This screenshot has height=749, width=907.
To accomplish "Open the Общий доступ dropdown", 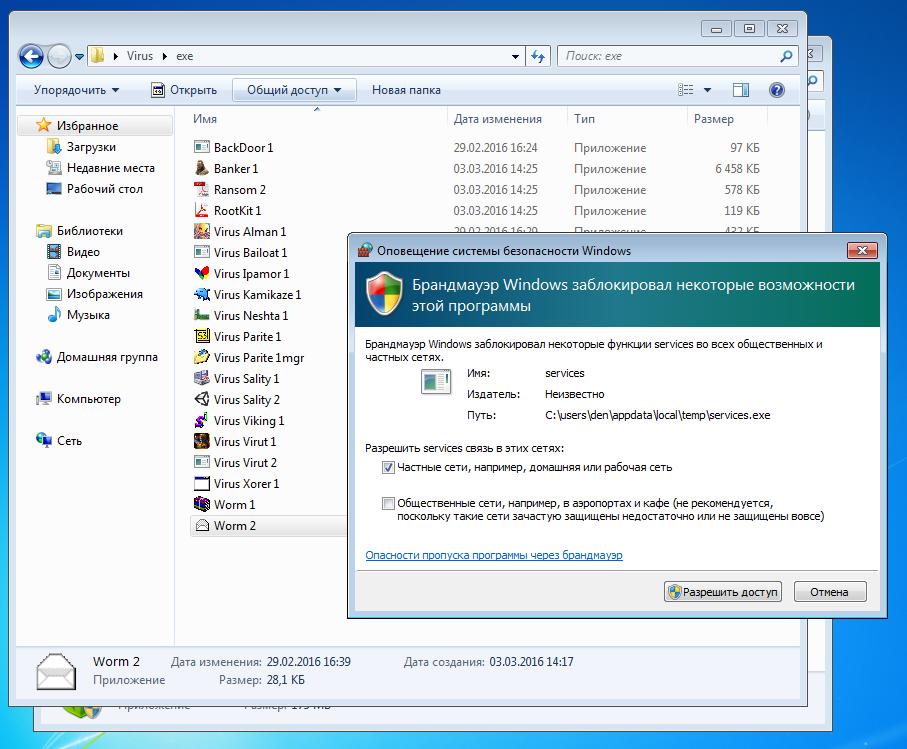I will (x=294, y=90).
